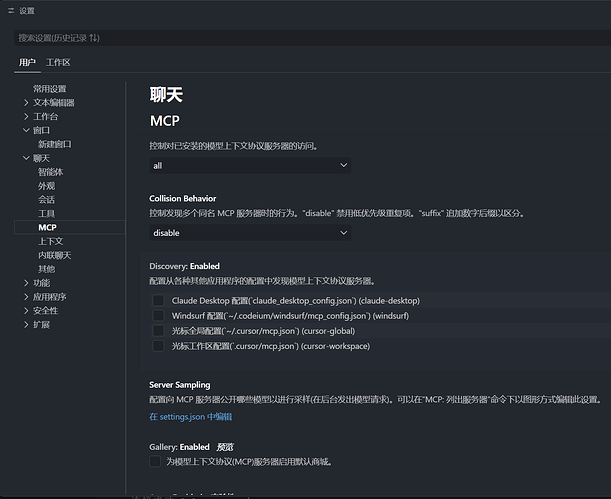The image size is (611, 499).
Task: Select MCP in the settings tree
Action: 48,227
